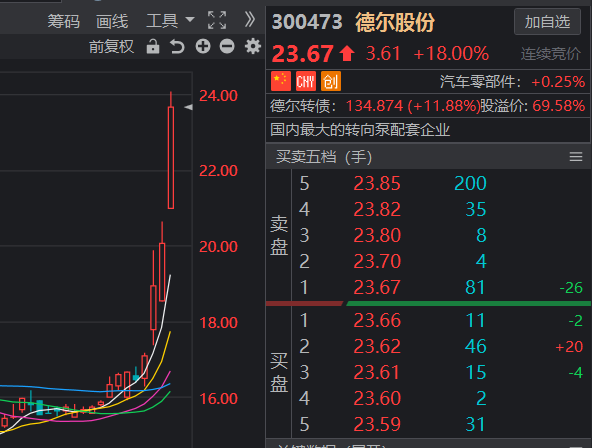592x448 pixels.
Task: Add stock with 加自选 button
Action: [547, 22]
